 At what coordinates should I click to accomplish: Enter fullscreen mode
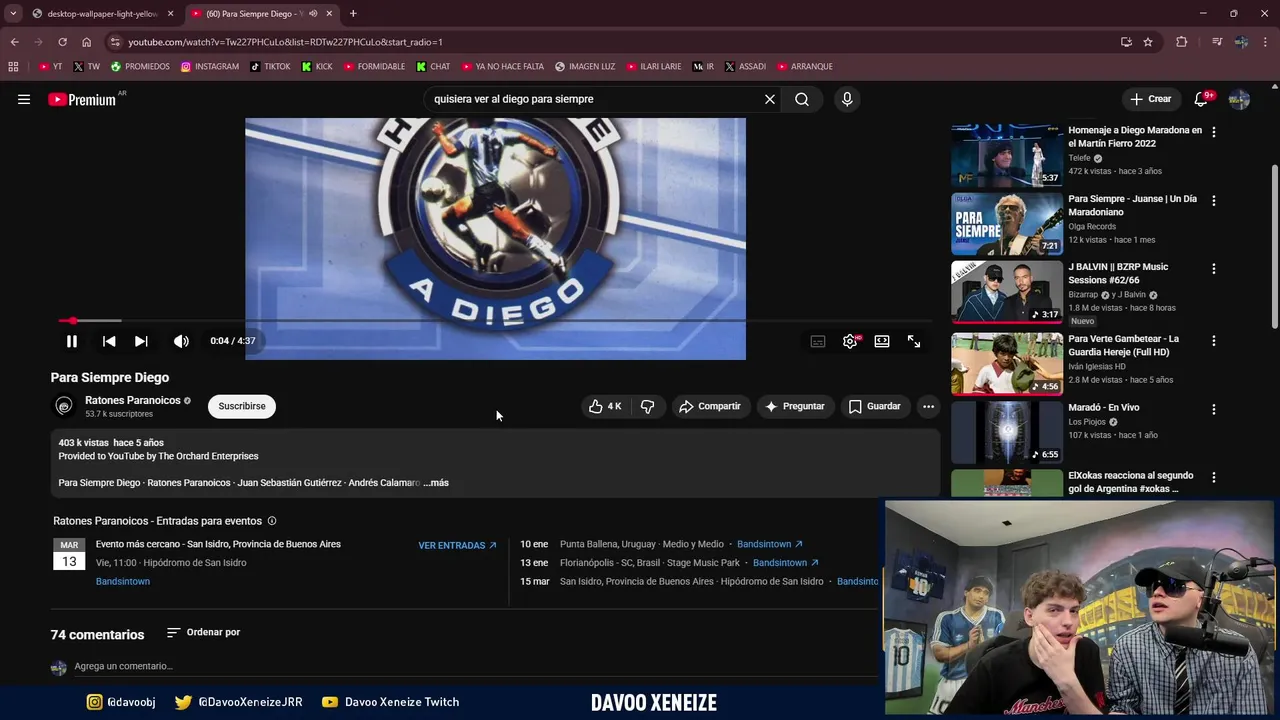[x=914, y=341]
